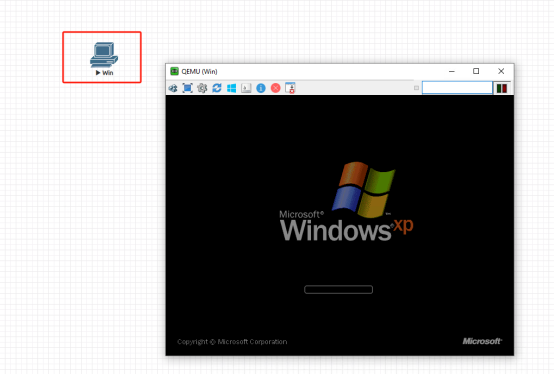Click the close-on-transfer window icon

pos(290,88)
